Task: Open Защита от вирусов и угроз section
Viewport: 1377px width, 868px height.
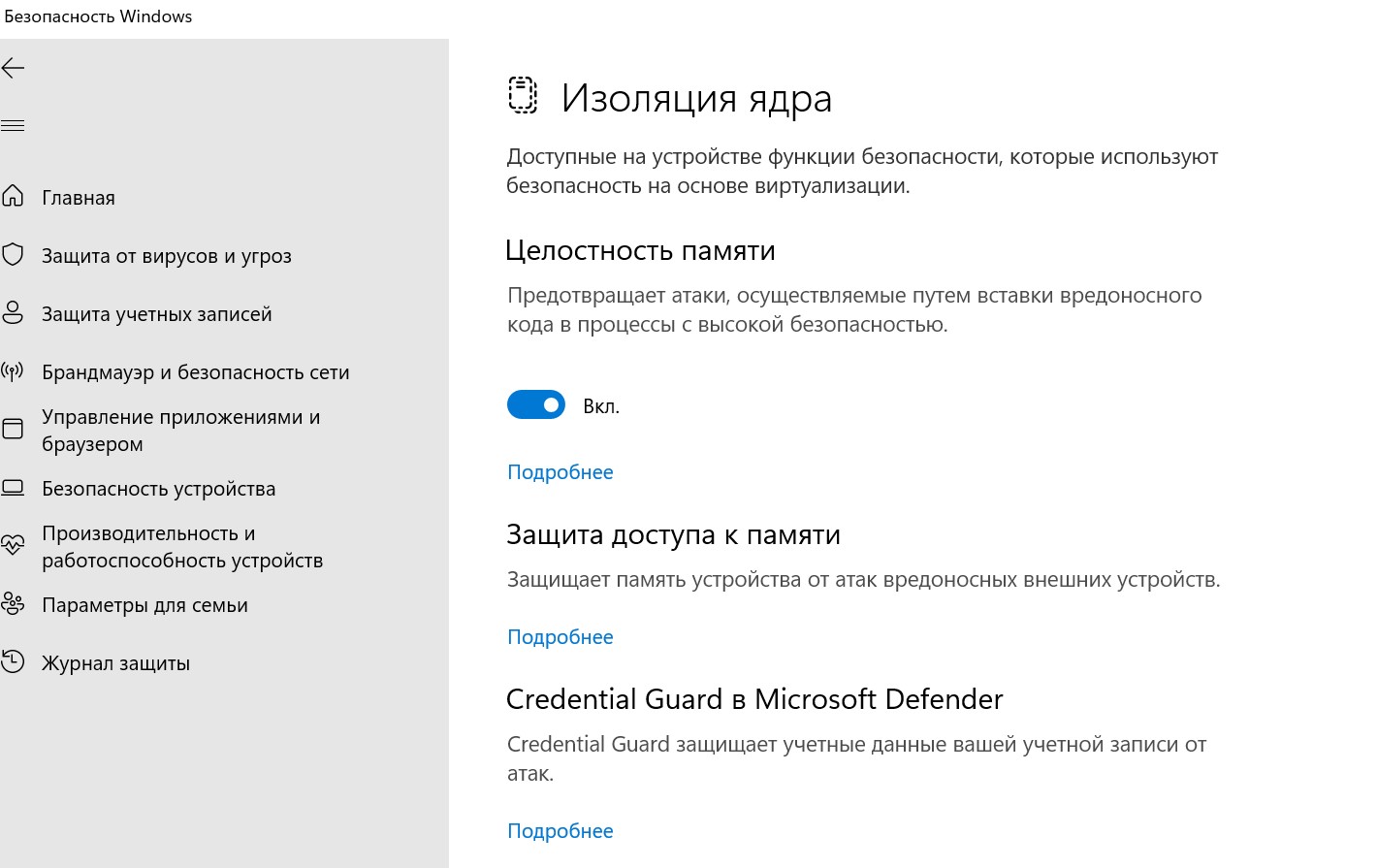Action: point(166,256)
